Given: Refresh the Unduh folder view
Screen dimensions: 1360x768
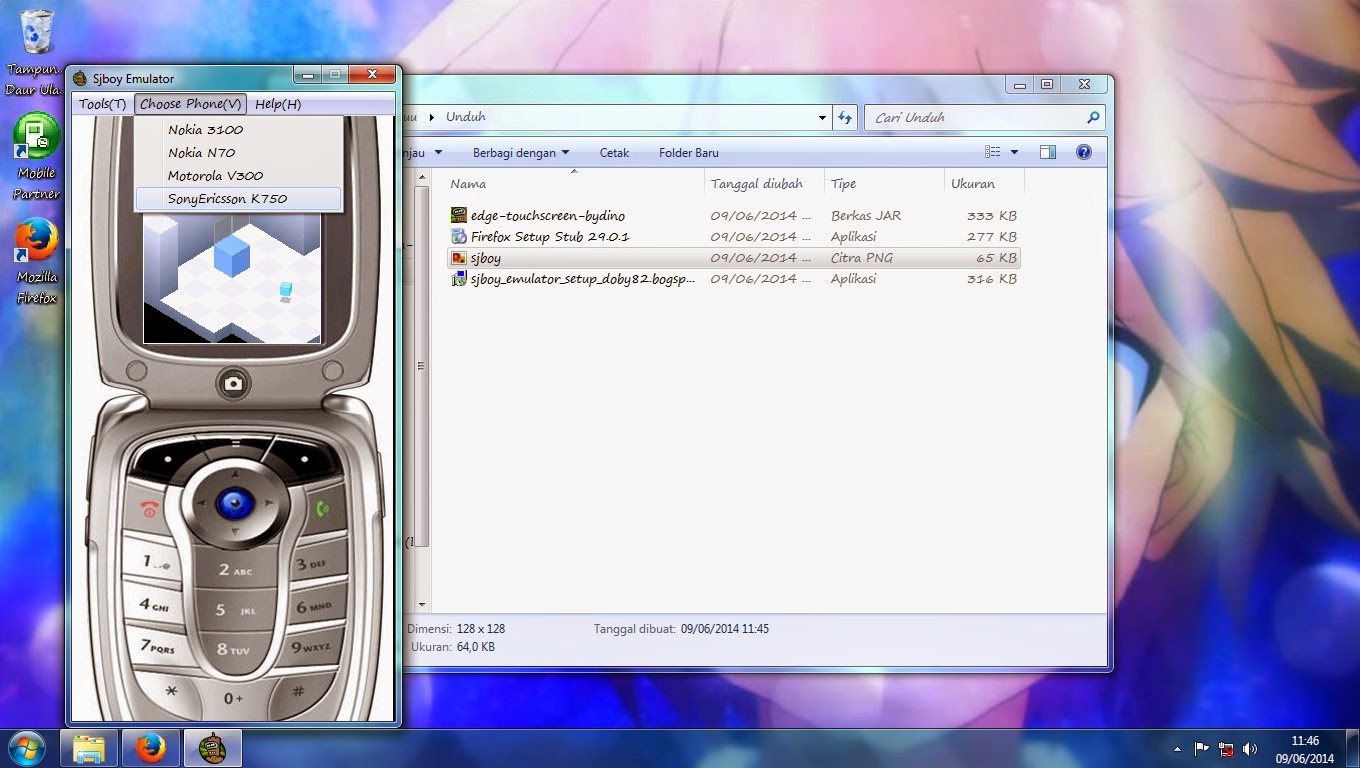Looking at the screenshot, I should (845, 117).
